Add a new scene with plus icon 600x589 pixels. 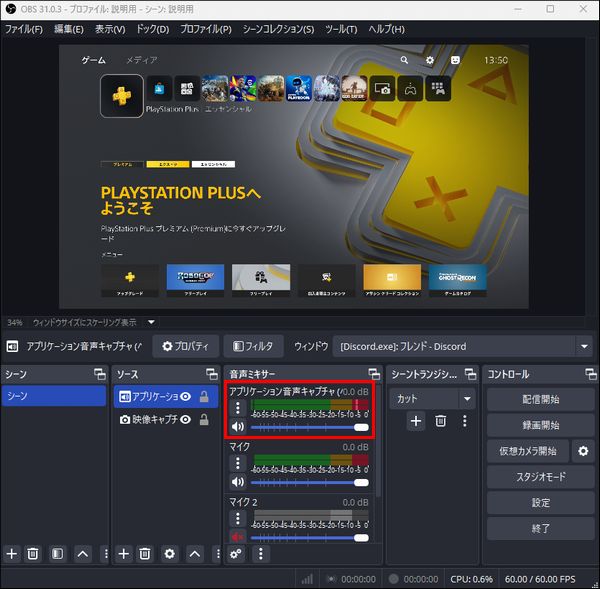pyautogui.click(x=11, y=554)
